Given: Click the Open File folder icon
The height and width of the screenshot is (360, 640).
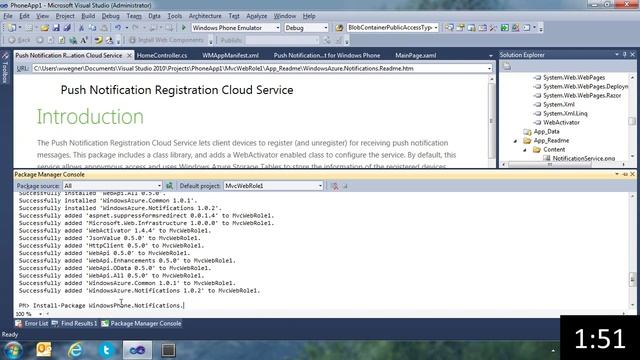Looking at the screenshot, I should 44,28.
